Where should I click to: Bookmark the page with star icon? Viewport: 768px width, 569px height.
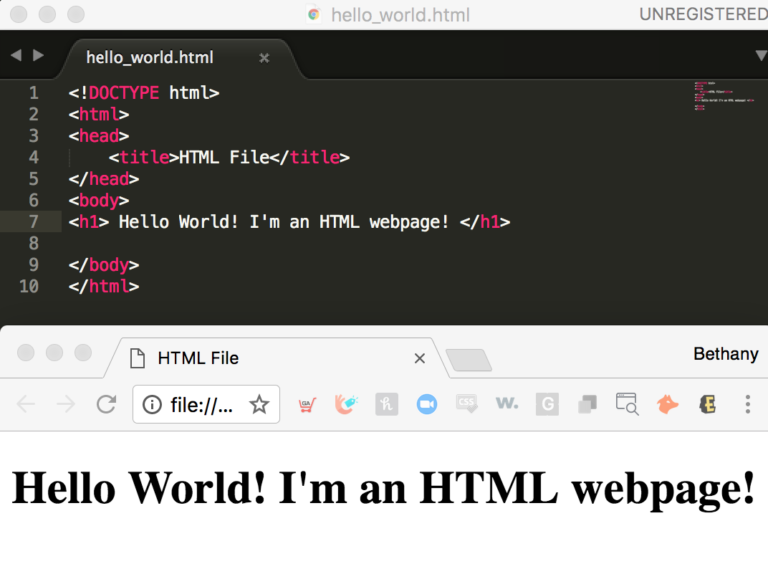(x=259, y=404)
